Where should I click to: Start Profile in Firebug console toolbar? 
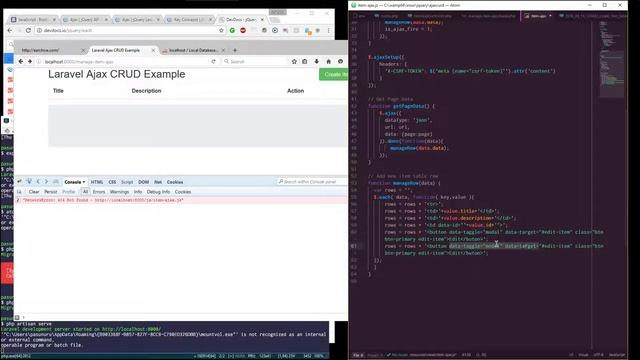[69, 192]
